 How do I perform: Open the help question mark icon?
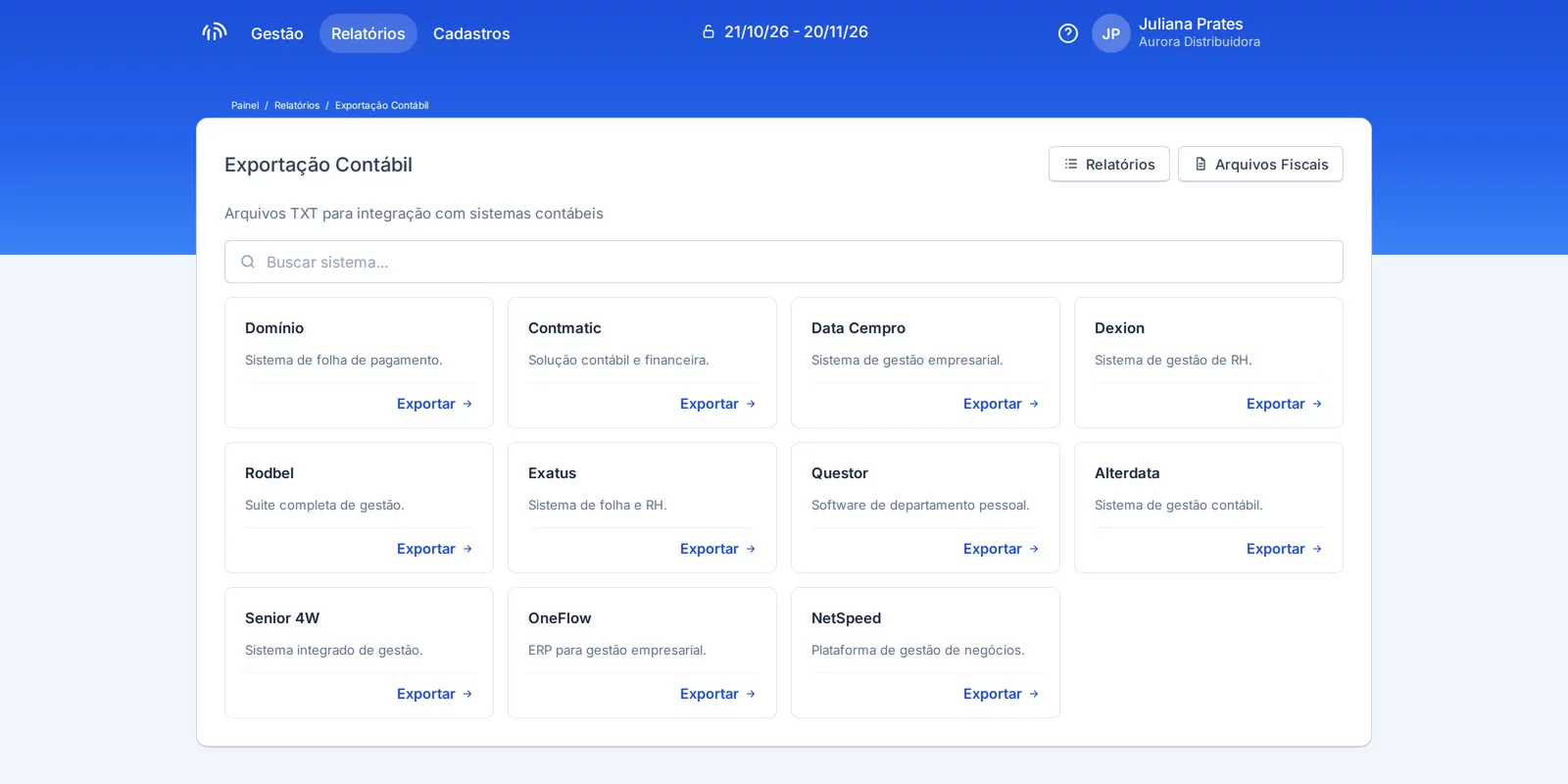[x=1068, y=33]
